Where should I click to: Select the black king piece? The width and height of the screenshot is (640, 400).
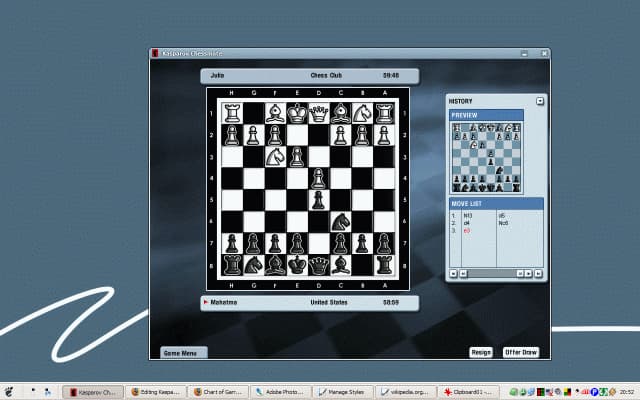[x=297, y=264]
